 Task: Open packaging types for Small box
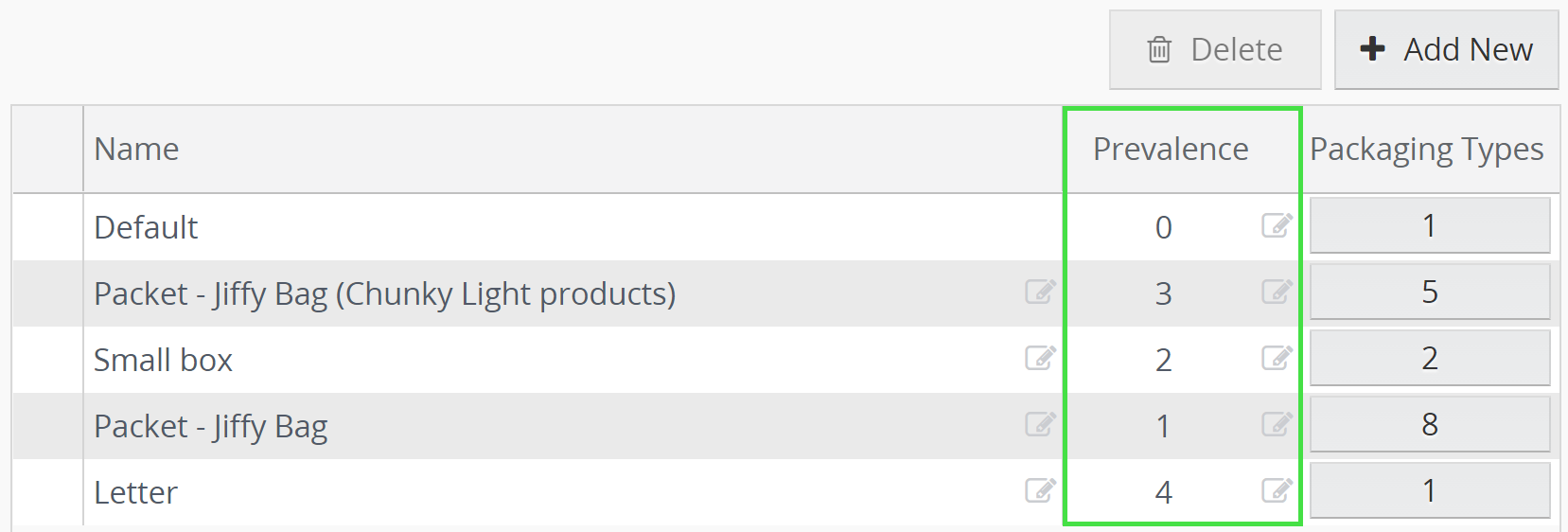[x=1429, y=358]
